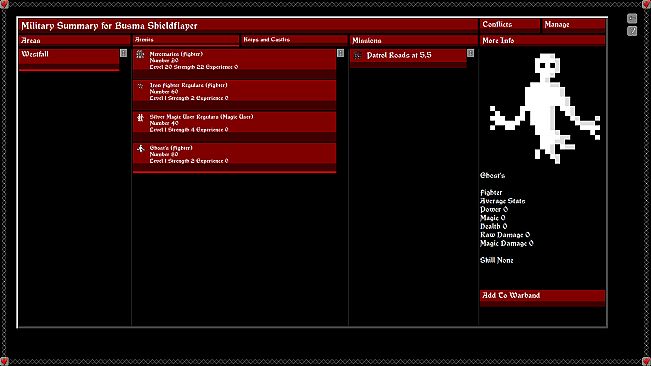Open the Conflicts tab

tap(510, 25)
